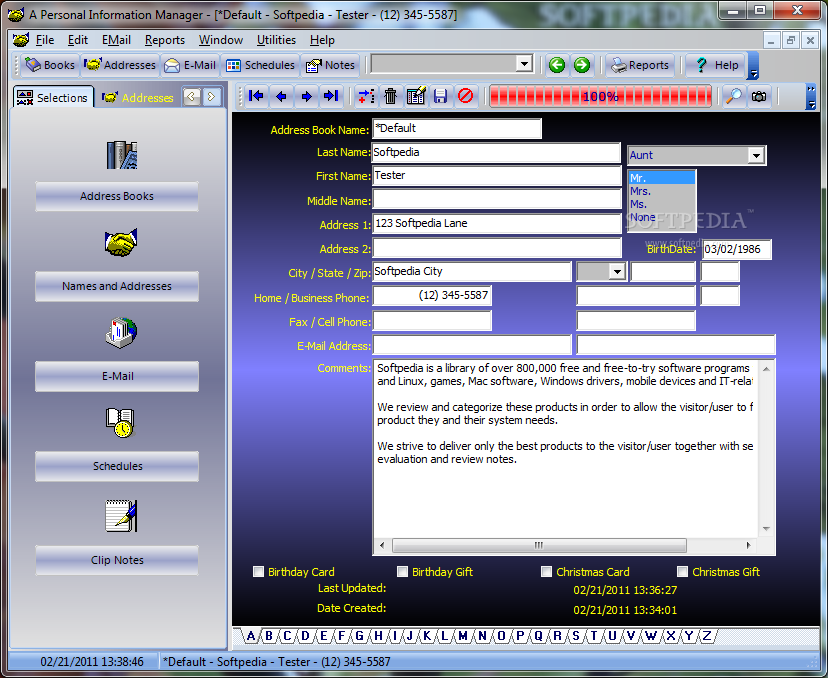Click the add new record icon
Screen dimensions: 828x678
[366, 96]
